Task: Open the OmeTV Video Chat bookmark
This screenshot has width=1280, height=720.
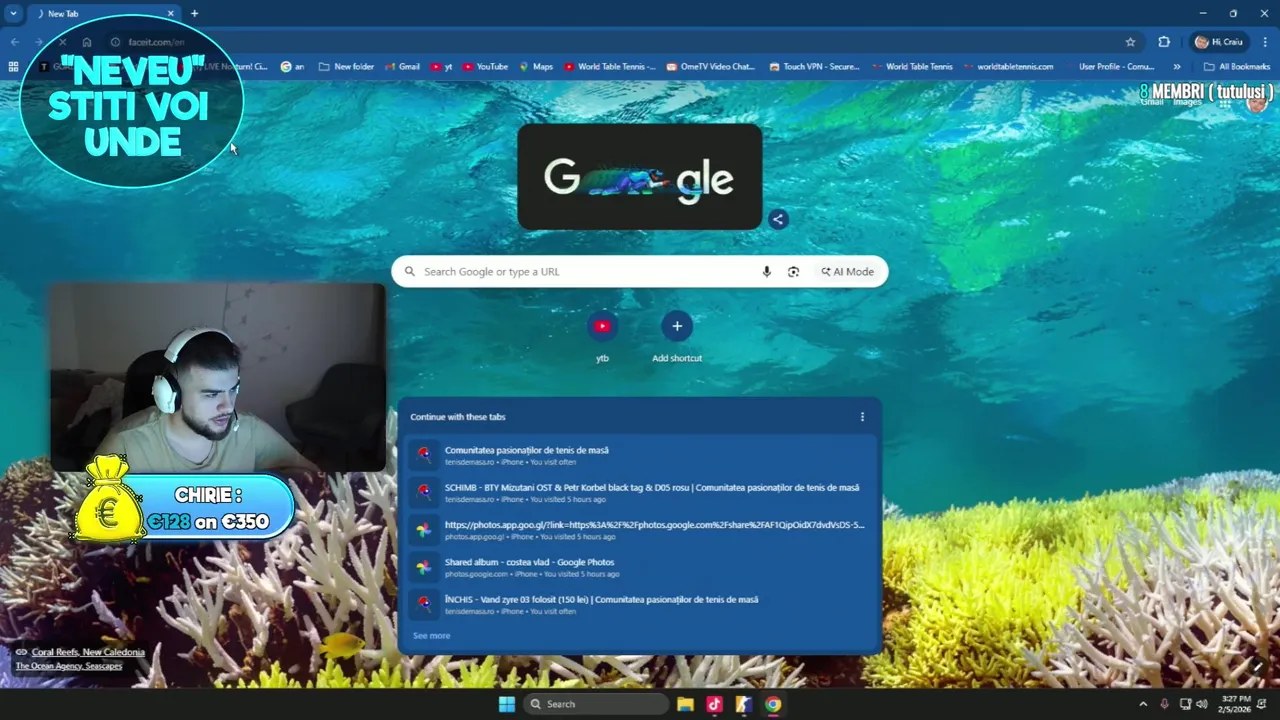Action: coord(711,67)
